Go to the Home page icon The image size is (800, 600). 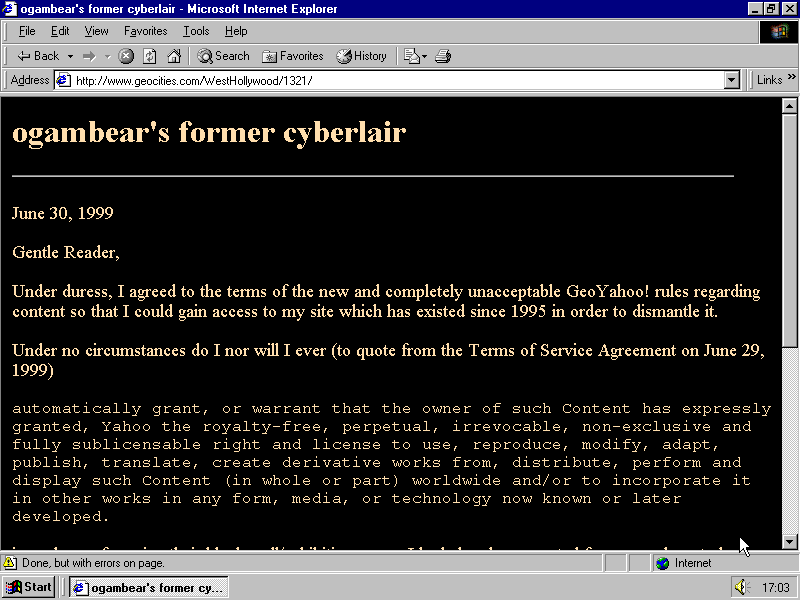pyautogui.click(x=174, y=56)
